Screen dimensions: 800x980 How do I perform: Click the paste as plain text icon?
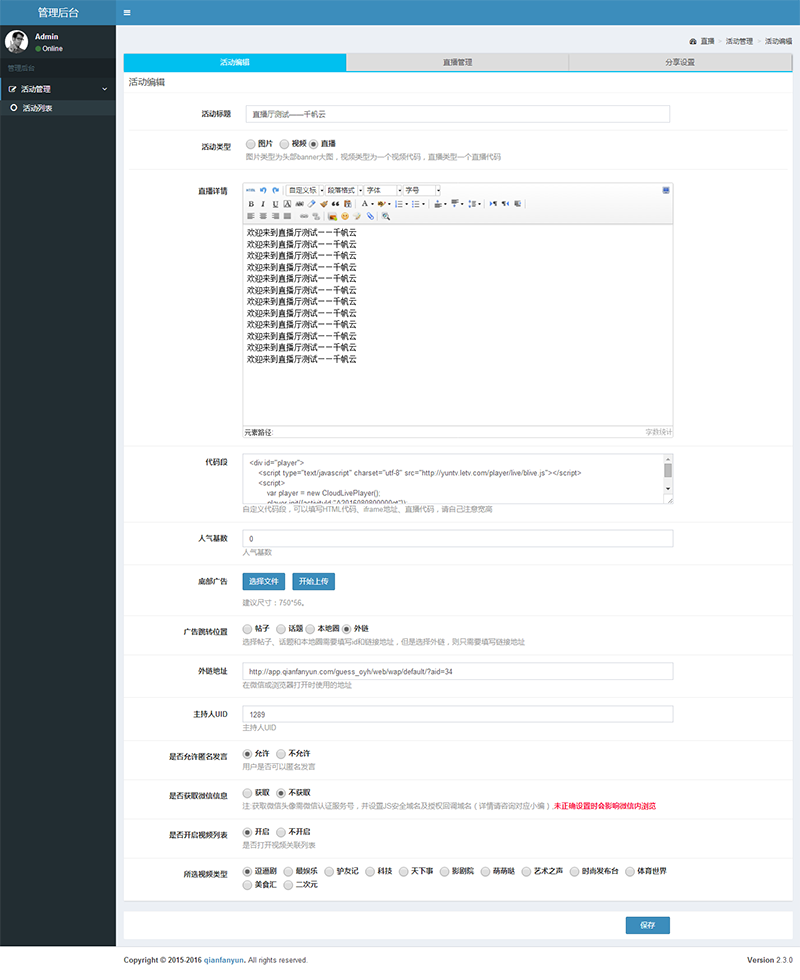348,204
